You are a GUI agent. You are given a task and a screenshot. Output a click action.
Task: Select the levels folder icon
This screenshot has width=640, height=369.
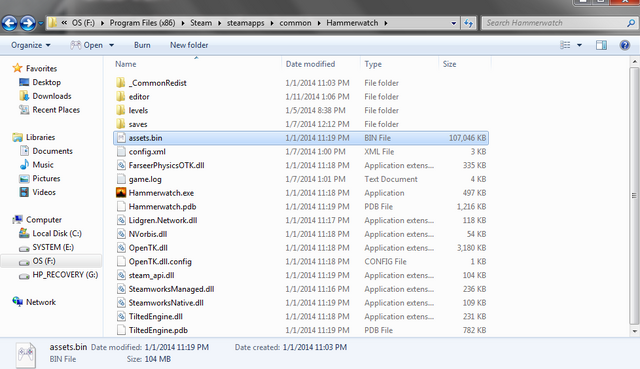(x=120, y=110)
